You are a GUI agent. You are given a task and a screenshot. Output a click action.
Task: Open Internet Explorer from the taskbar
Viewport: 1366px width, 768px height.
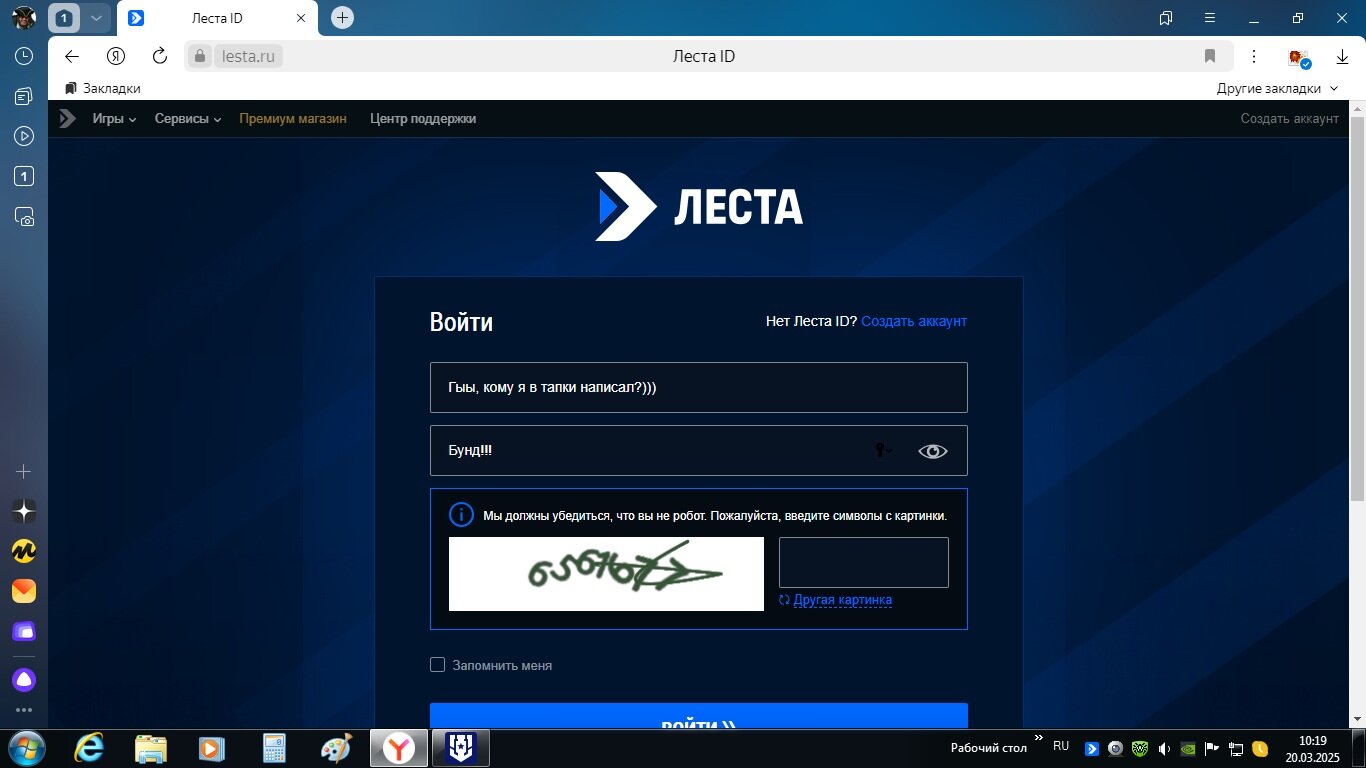90,747
